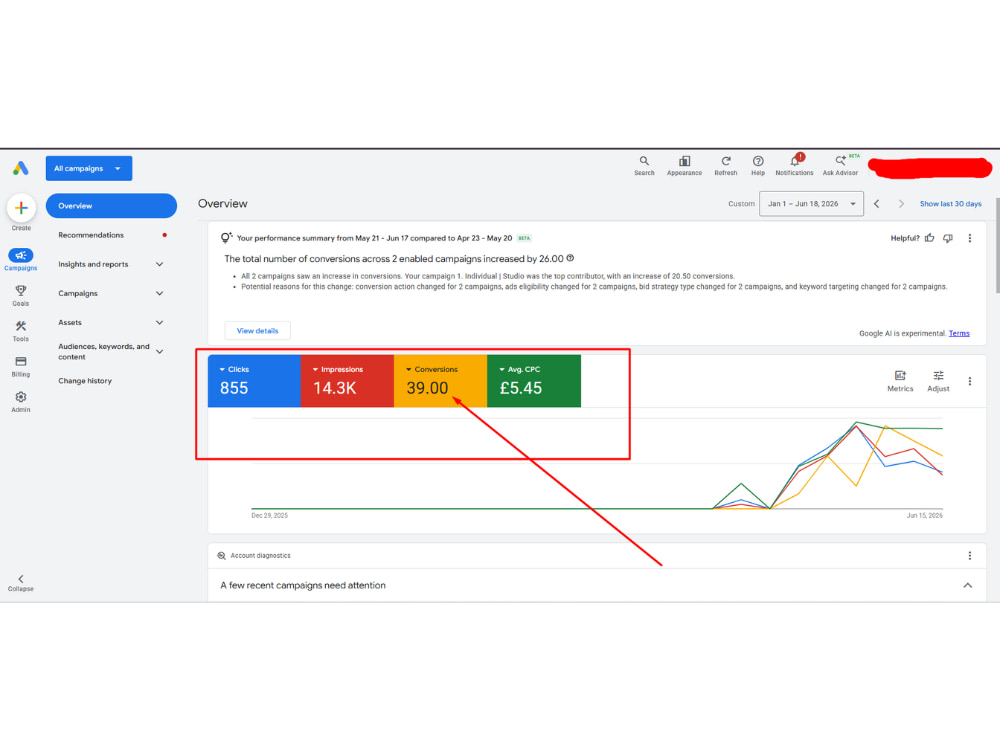Open Campaigns in the left rail
1000x750 pixels.
20,259
